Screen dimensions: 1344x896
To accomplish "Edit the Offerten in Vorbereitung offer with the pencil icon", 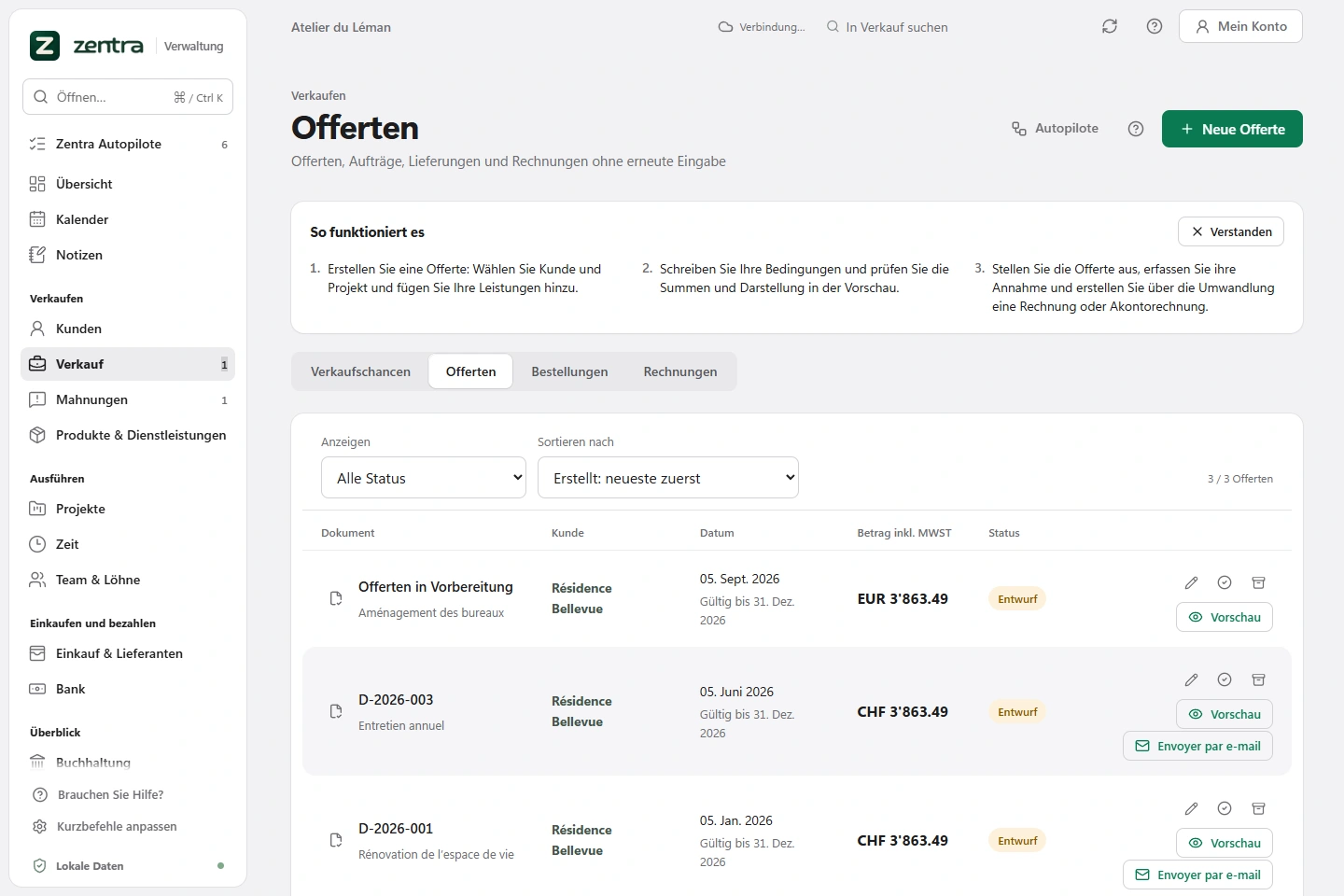I will (x=1191, y=582).
